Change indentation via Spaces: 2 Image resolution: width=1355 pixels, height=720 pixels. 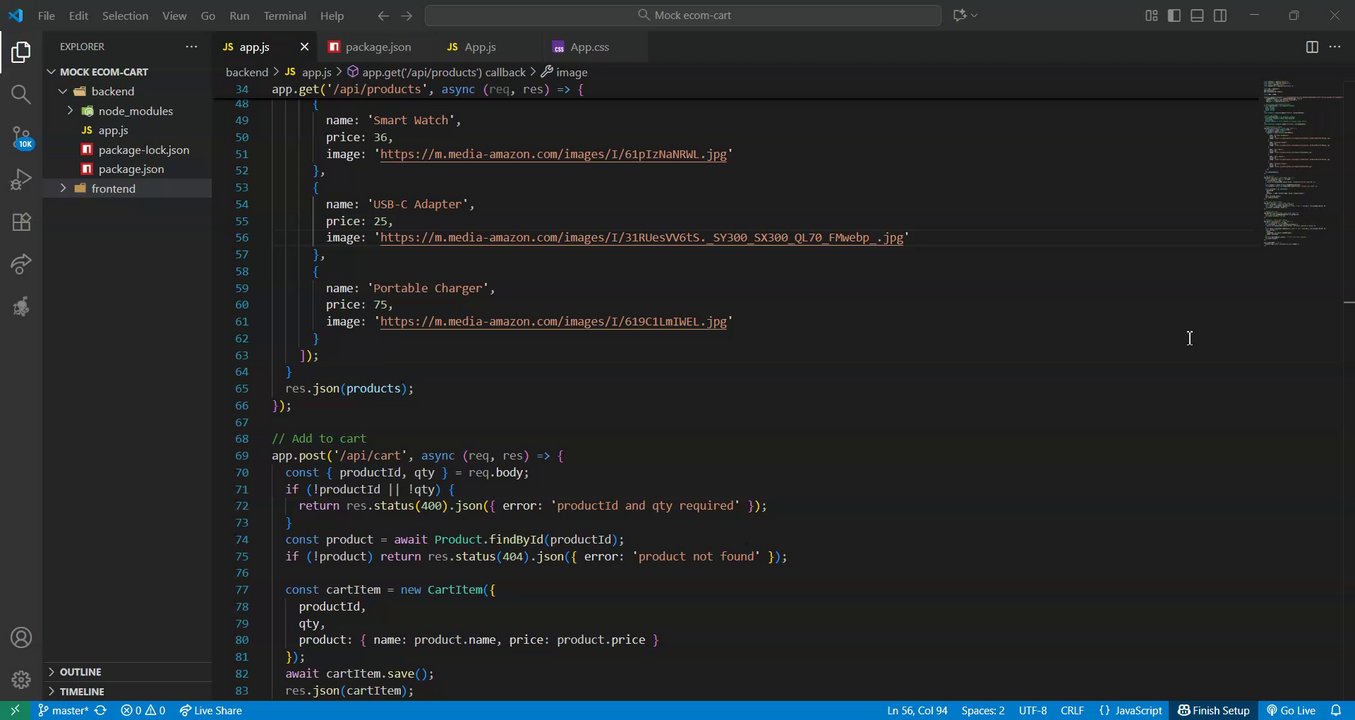982,711
